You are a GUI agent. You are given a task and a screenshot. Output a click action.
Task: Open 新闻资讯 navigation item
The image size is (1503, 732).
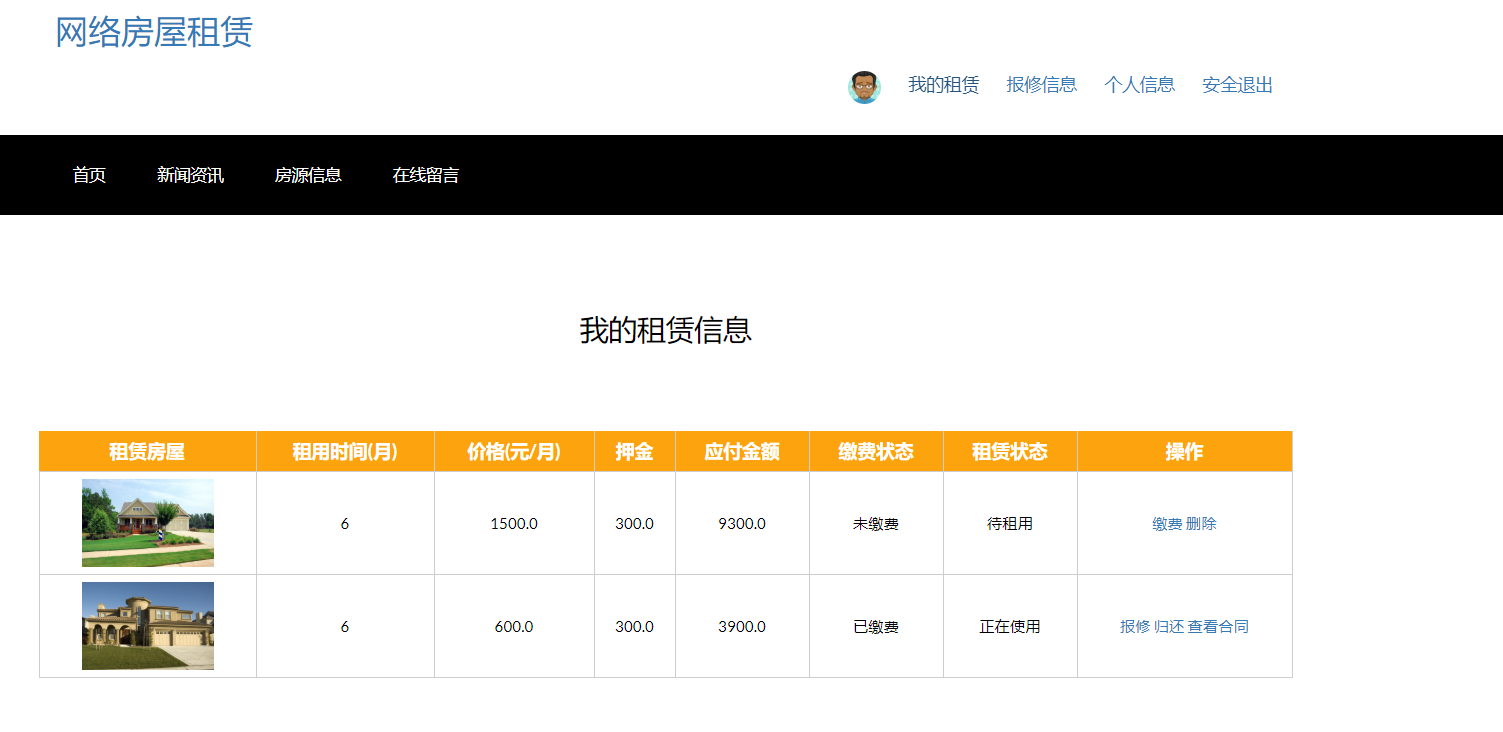tap(190, 175)
